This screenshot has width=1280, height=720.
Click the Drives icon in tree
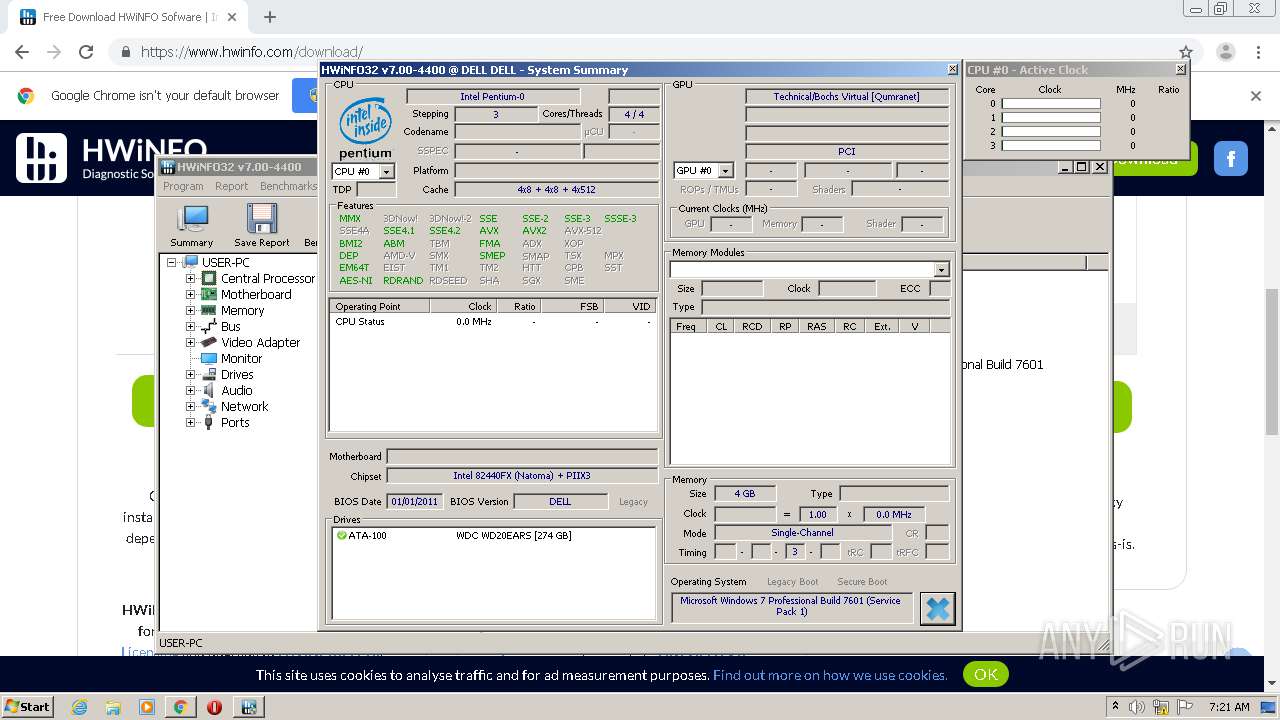point(209,375)
